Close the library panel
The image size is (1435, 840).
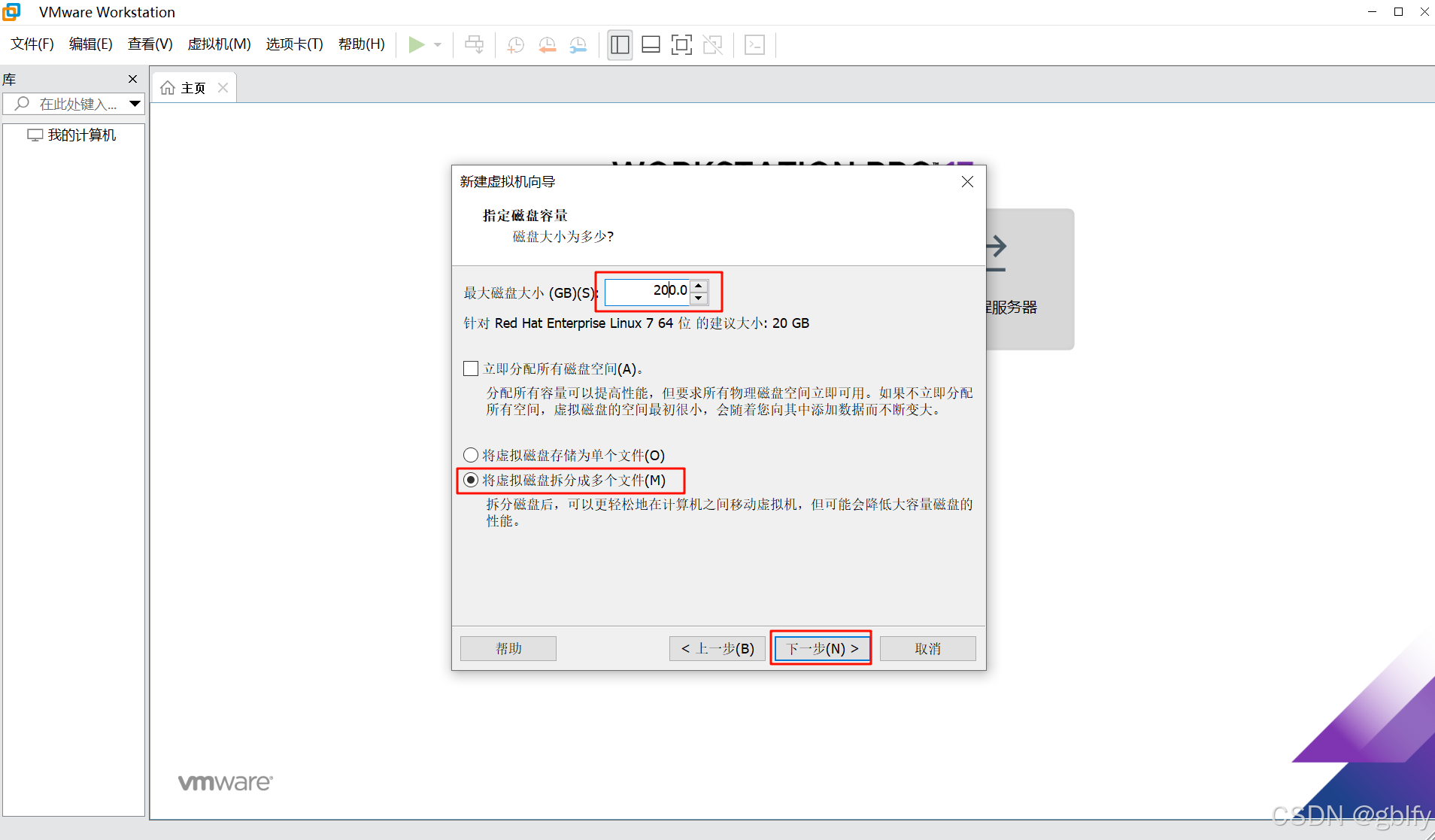click(133, 79)
